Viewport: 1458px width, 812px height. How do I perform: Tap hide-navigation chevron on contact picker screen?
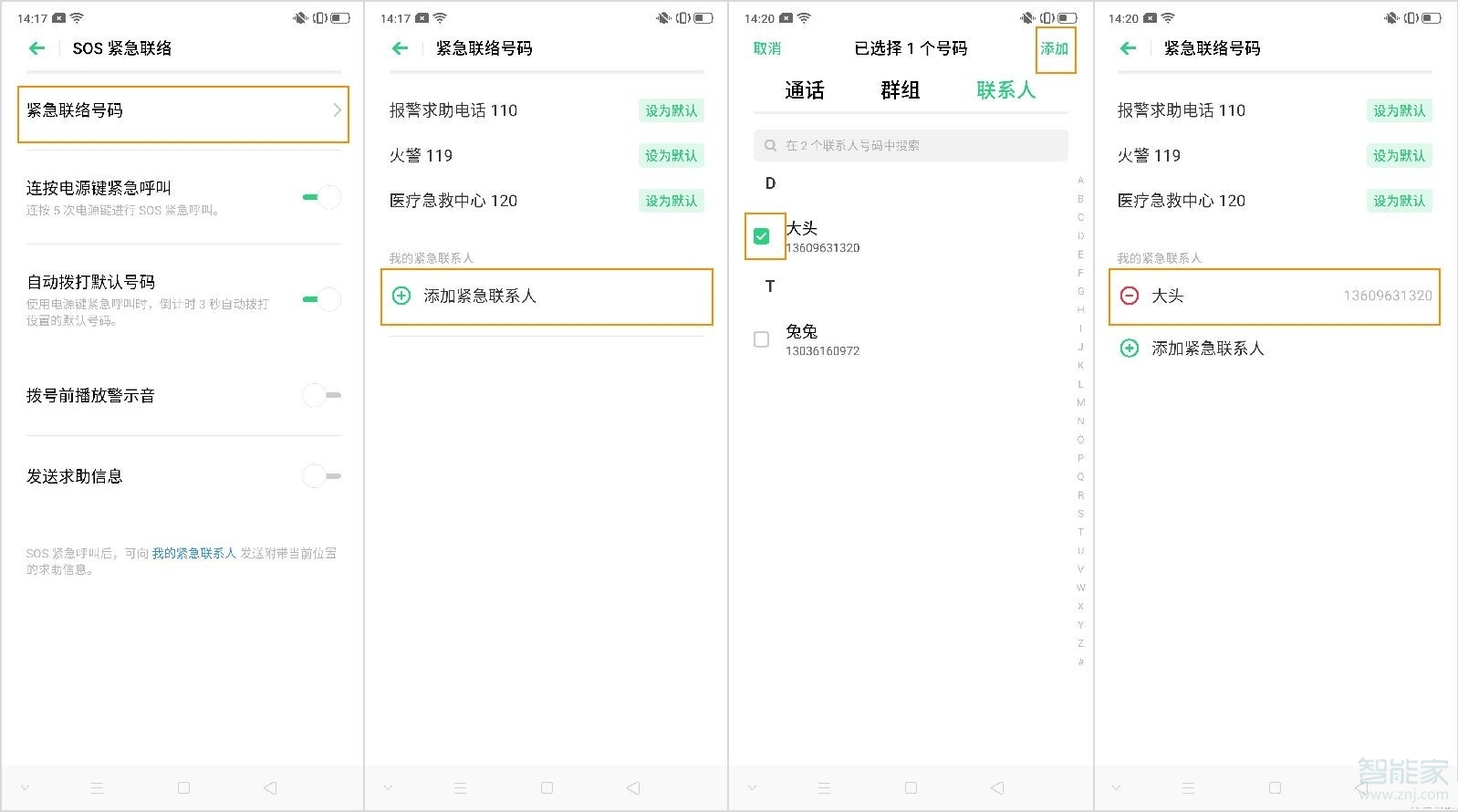[x=752, y=787]
